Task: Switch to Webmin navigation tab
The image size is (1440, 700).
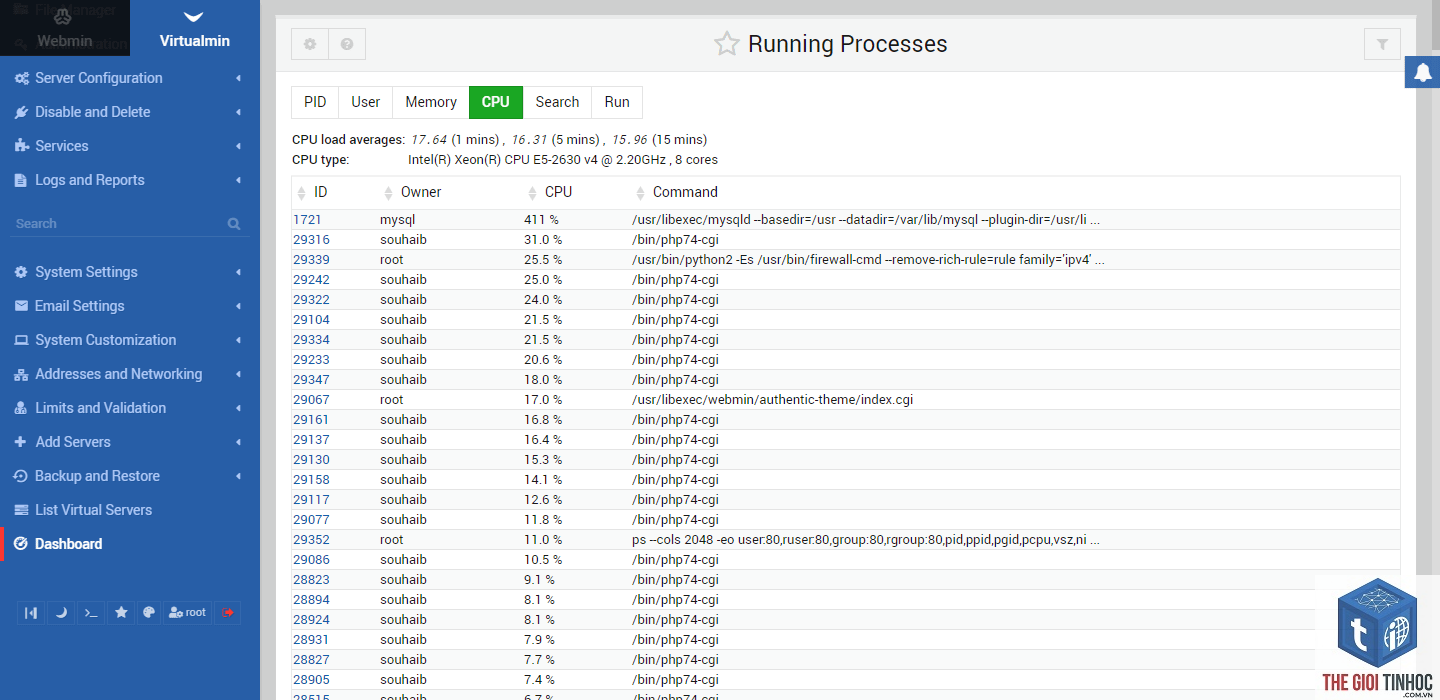Action: [x=64, y=28]
